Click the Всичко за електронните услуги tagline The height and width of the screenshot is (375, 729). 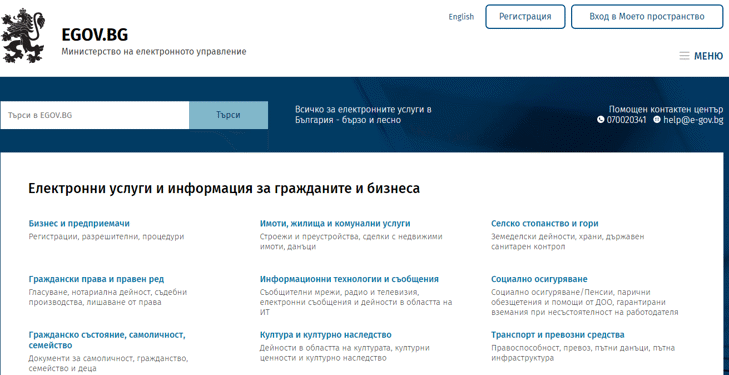pos(363,115)
